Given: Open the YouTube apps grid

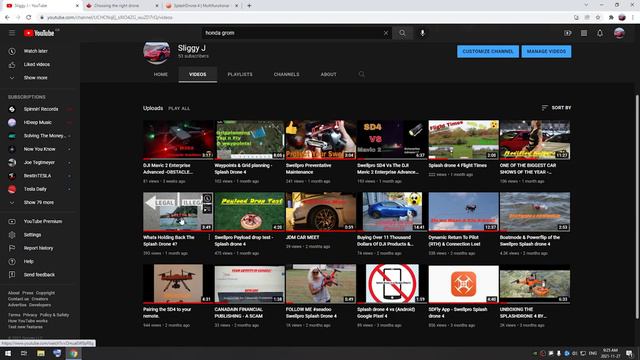Looking at the screenshot, I should 584,33.
